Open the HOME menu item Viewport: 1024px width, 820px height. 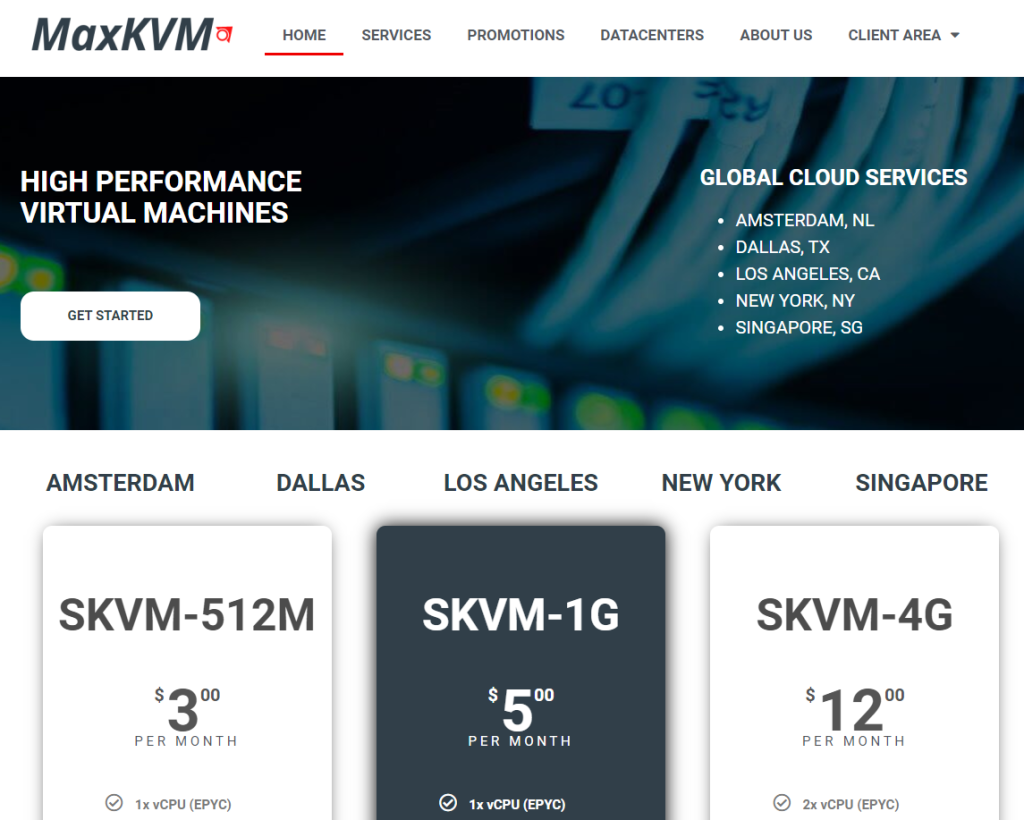click(304, 35)
